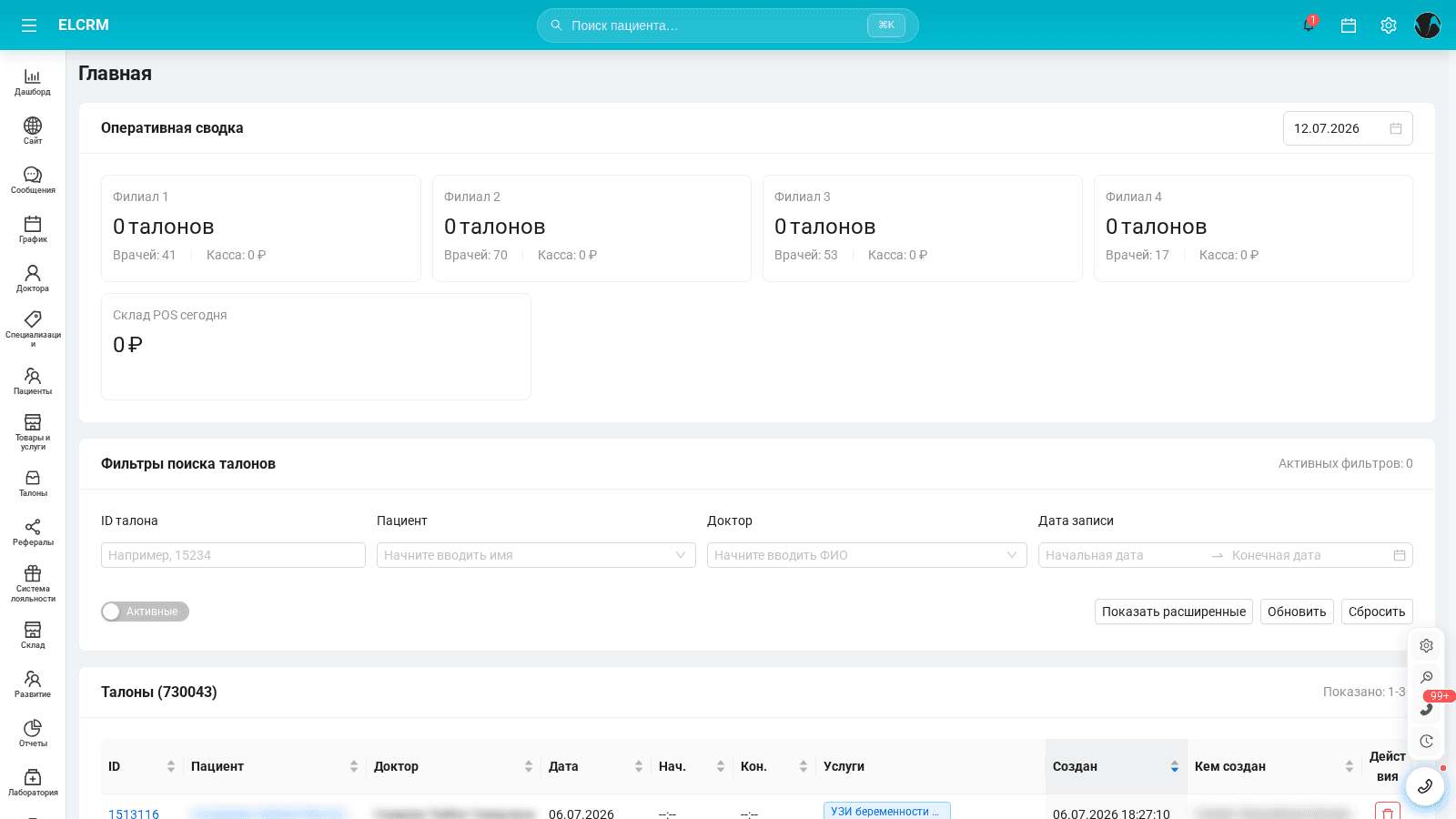Expand the Пациент filter dropdown
Viewport: 1456px width, 819px height.
tap(536, 555)
